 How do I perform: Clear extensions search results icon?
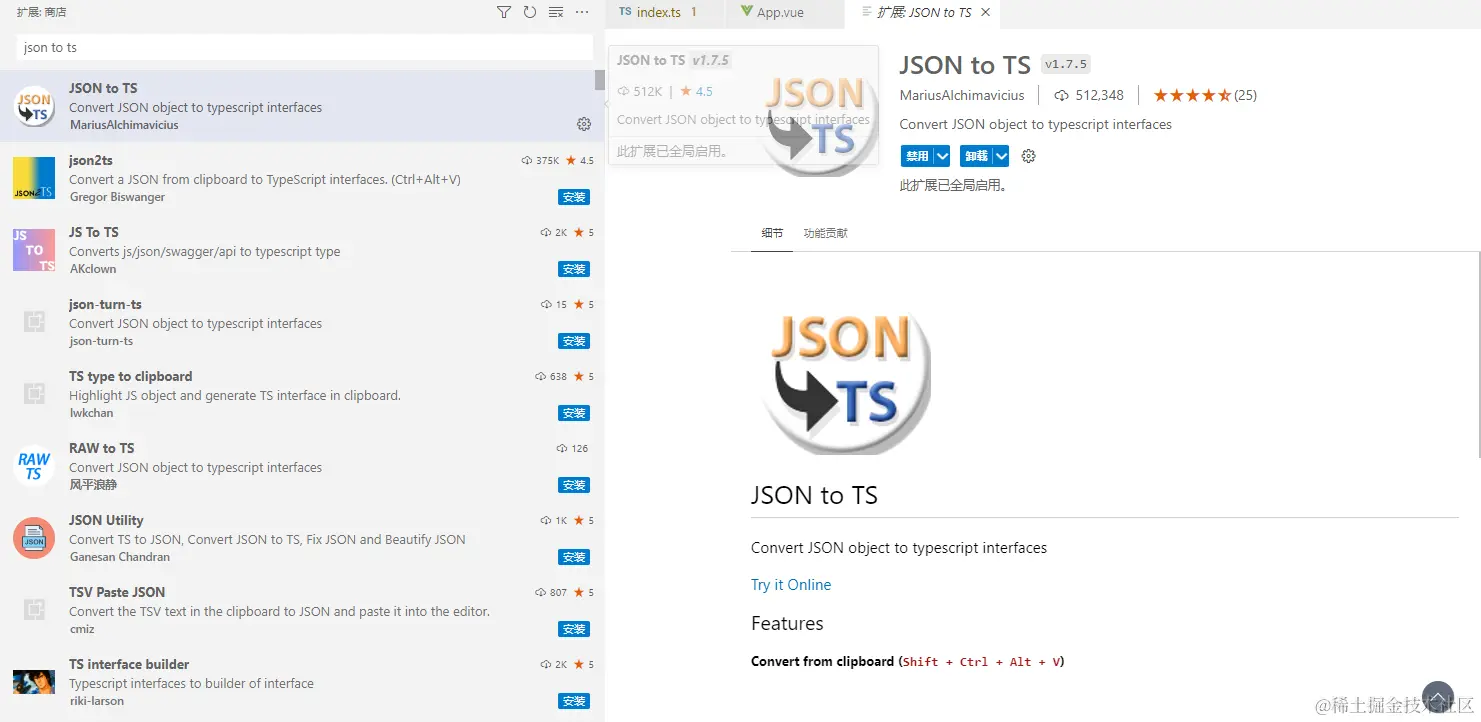tap(556, 13)
